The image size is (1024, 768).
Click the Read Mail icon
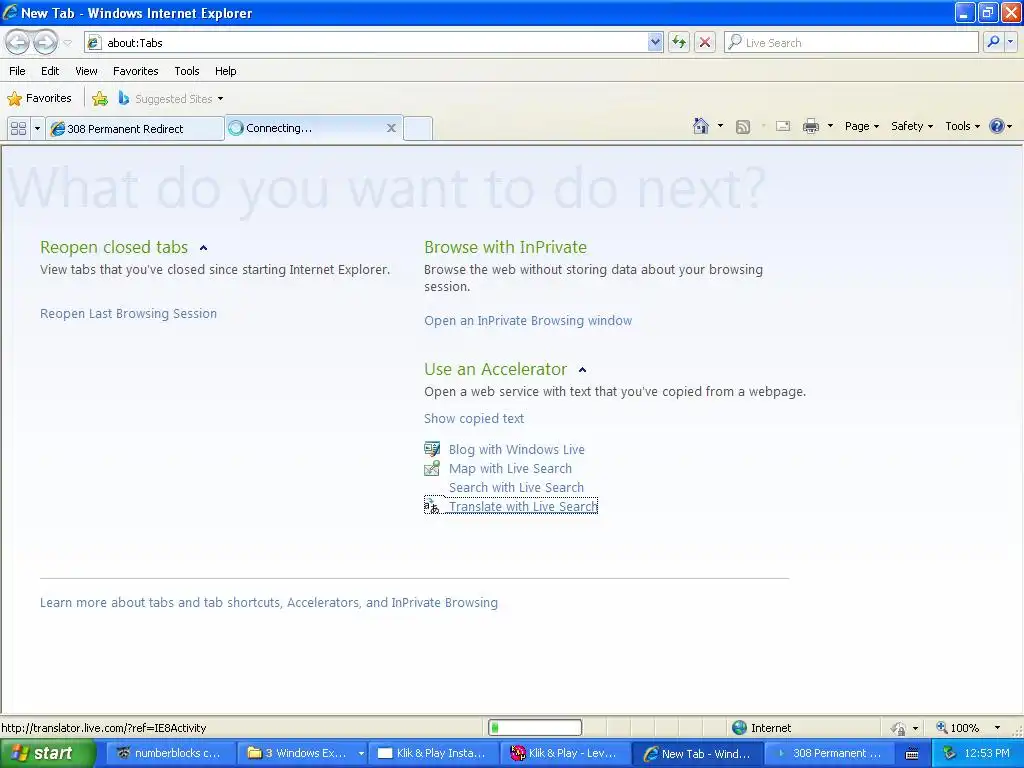tap(782, 127)
